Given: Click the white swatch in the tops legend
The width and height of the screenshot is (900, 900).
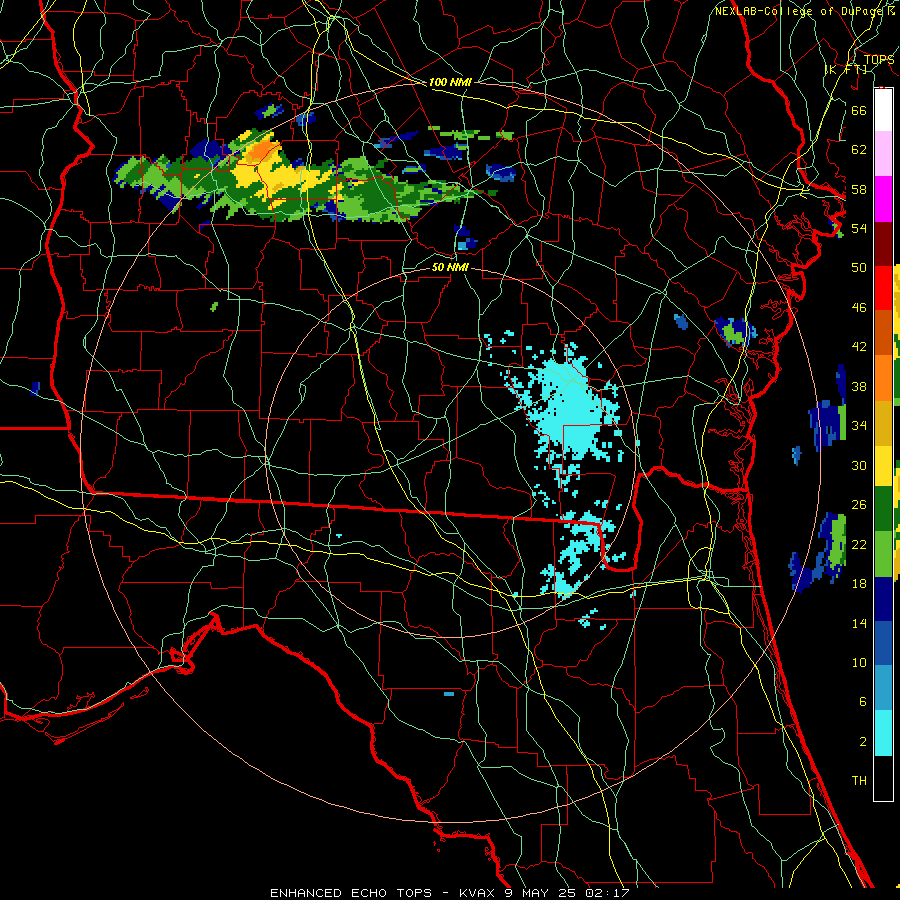Looking at the screenshot, I should click(x=883, y=110).
